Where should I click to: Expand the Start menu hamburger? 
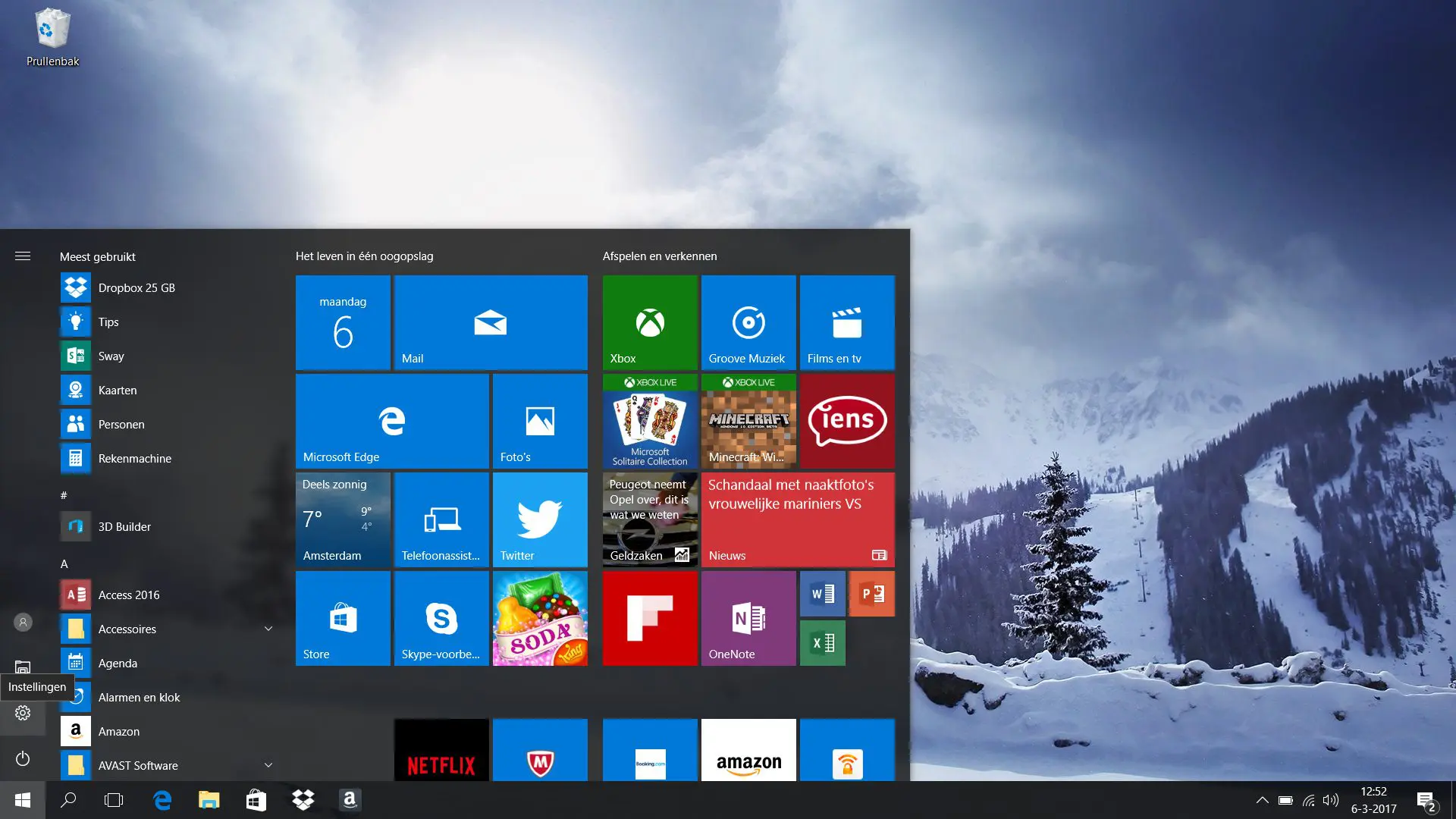point(23,256)
